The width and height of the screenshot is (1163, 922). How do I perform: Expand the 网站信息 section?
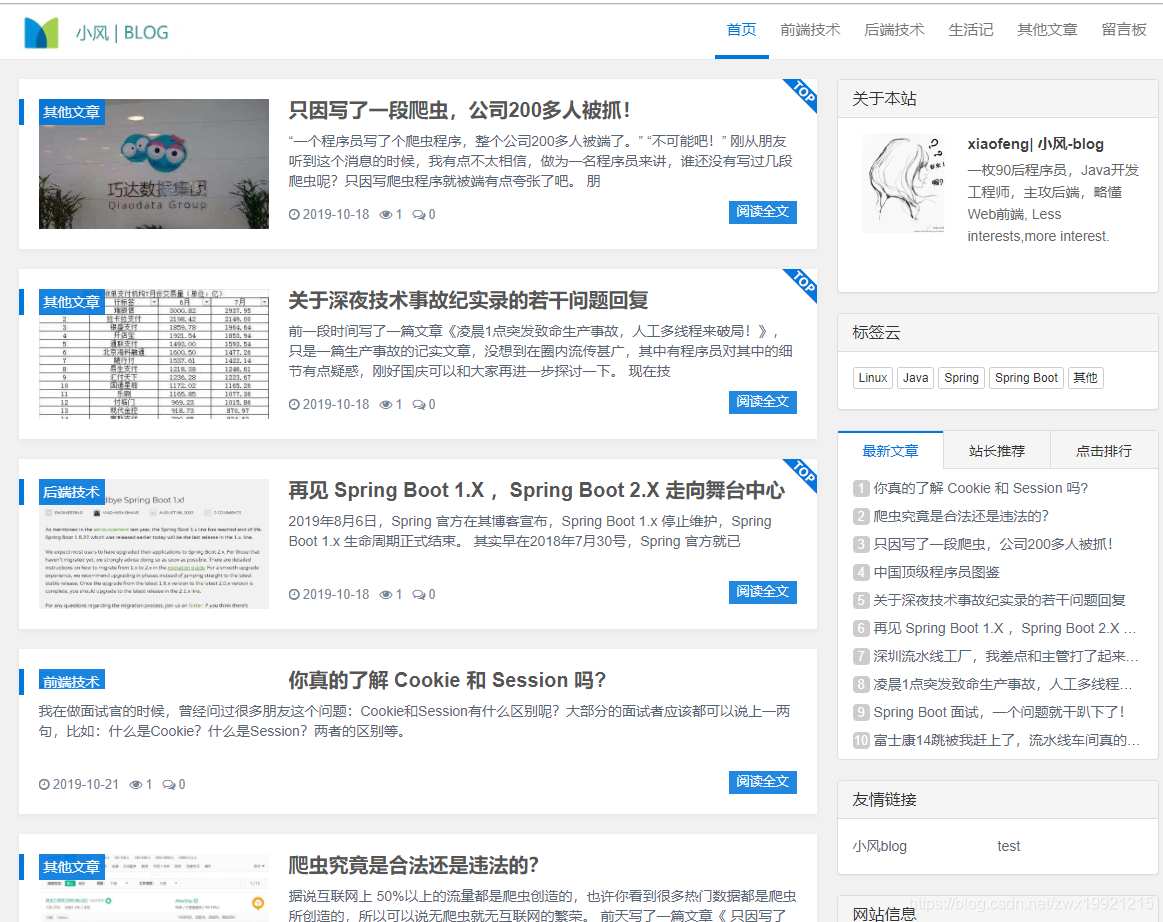pos(884,913)
